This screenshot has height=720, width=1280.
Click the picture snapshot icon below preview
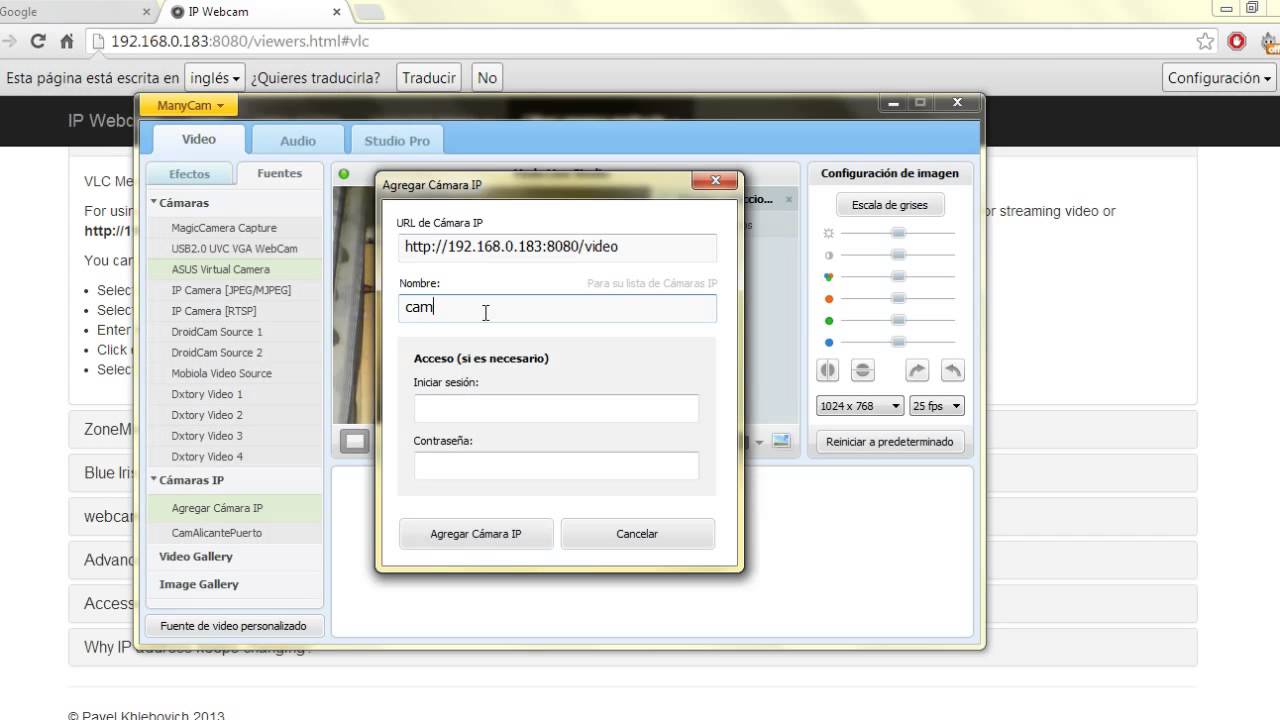click(781, 441)
